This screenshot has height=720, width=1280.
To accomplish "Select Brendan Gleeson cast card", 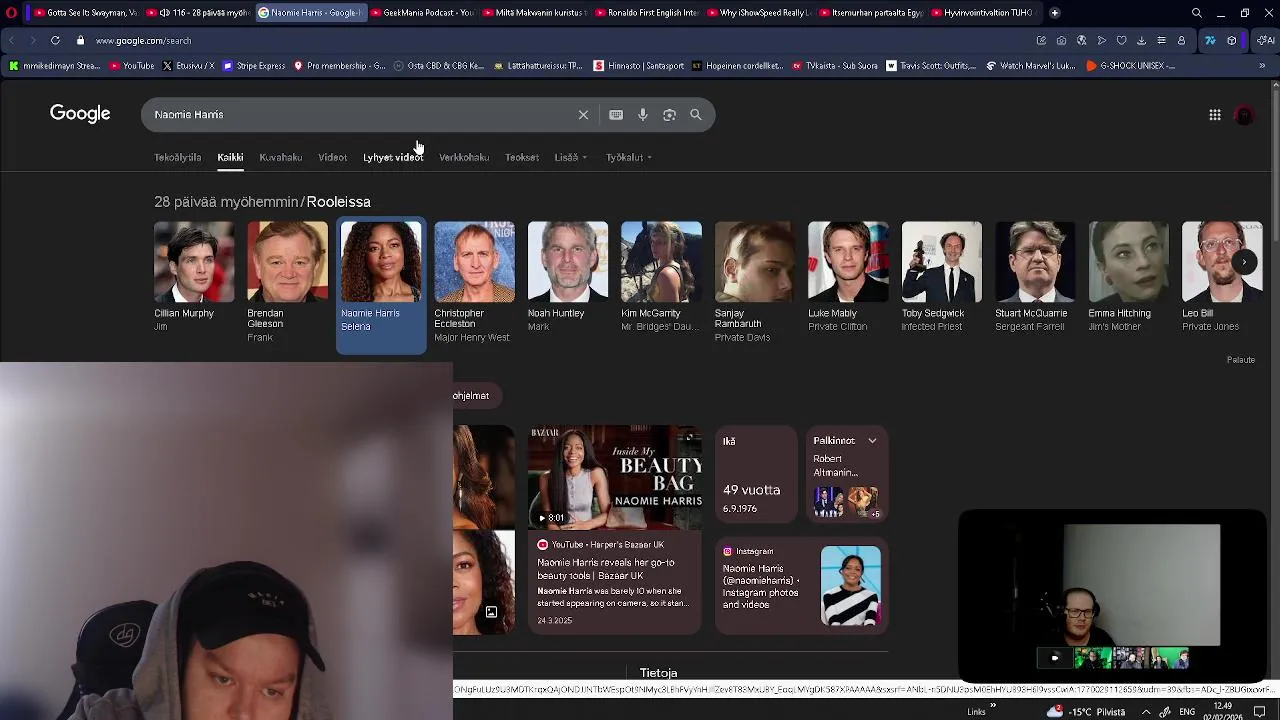I will [287, 285].
